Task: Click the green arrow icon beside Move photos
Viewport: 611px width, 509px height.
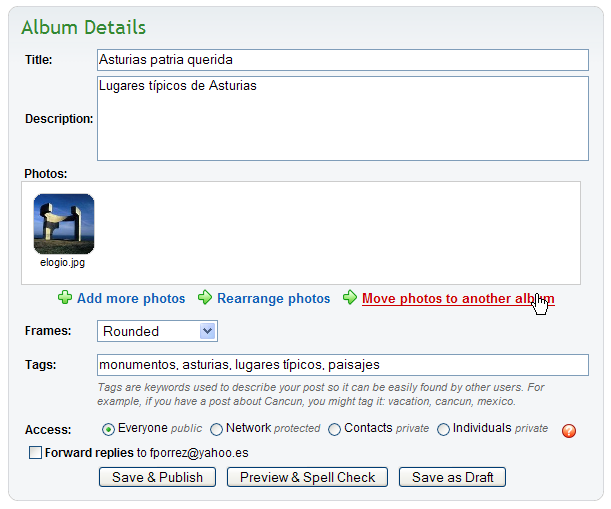Action: 350,298
